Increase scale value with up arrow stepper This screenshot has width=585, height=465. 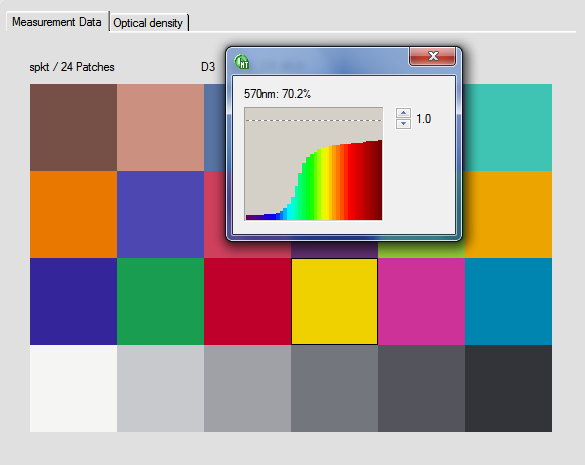[403, 113]
